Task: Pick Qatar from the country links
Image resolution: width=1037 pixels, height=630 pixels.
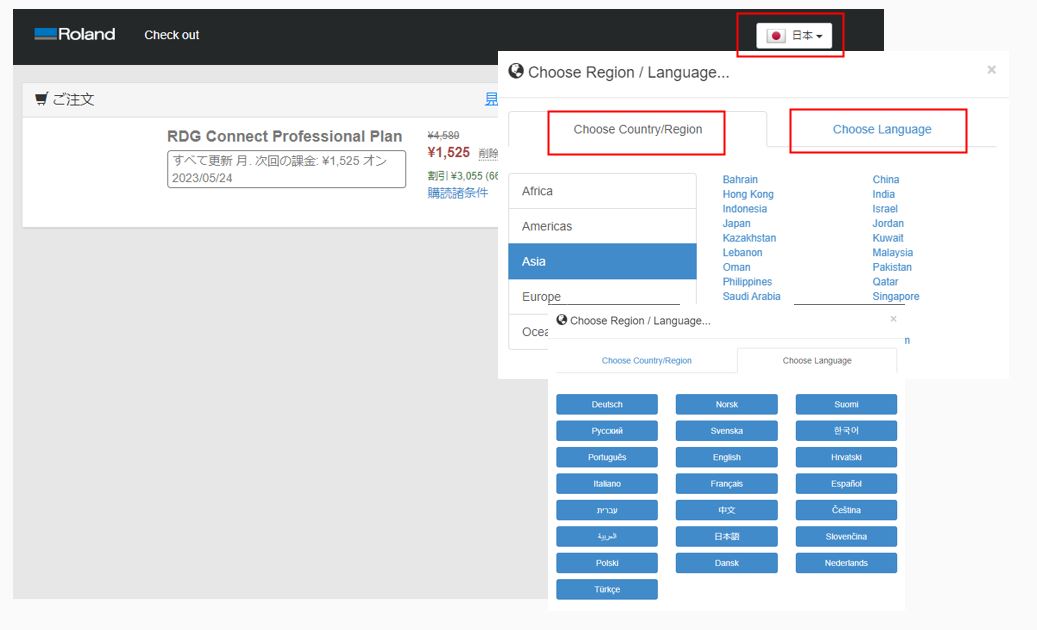Action: pos(885,282)
